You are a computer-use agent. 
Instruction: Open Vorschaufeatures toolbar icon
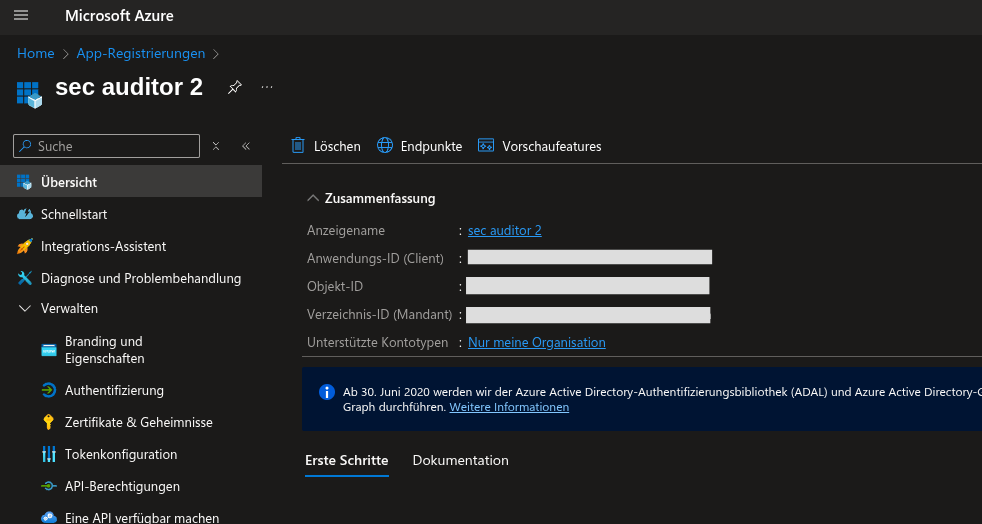(486, 146)
